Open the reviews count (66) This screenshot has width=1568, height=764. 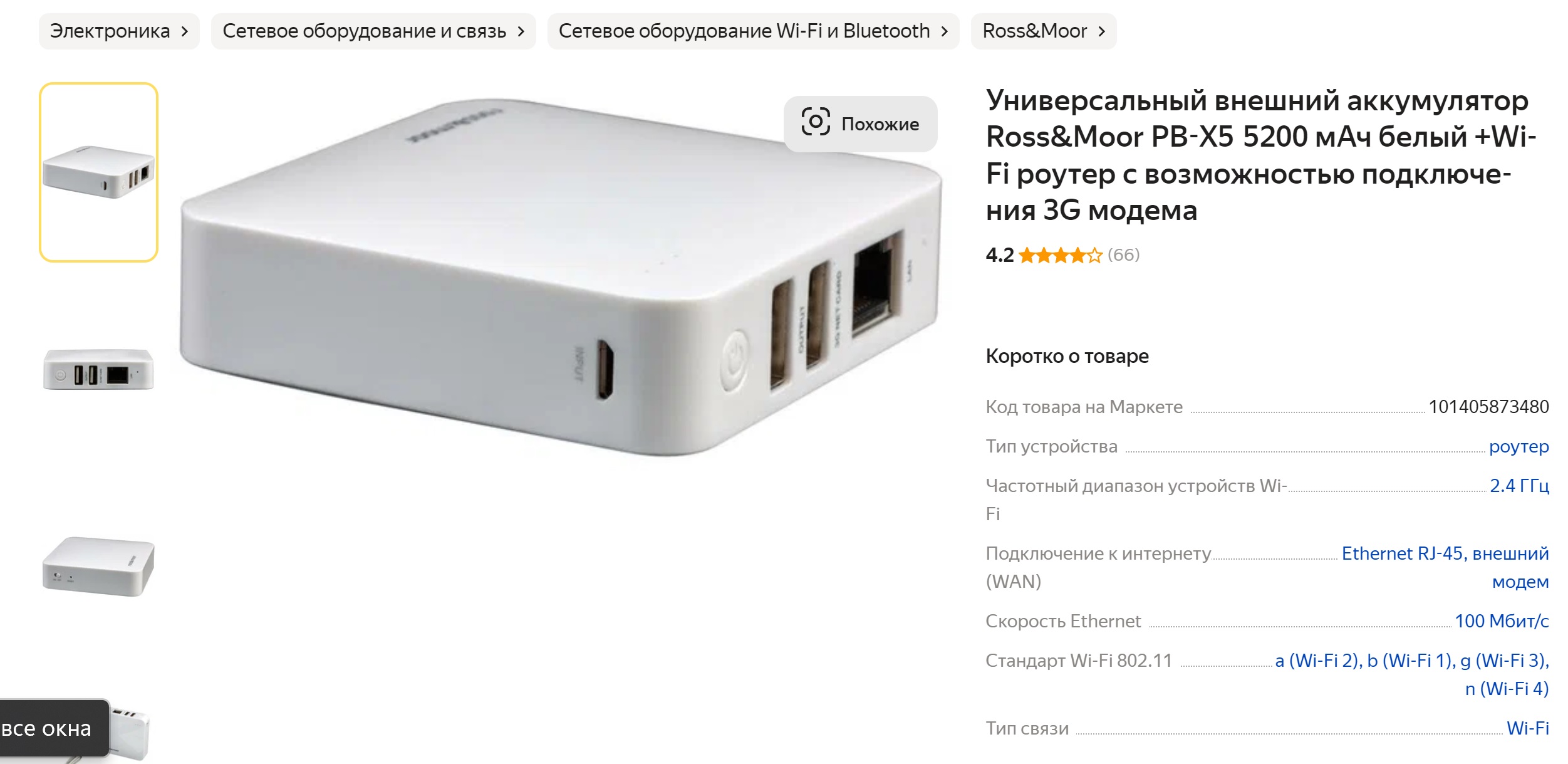click(1123, 255)
